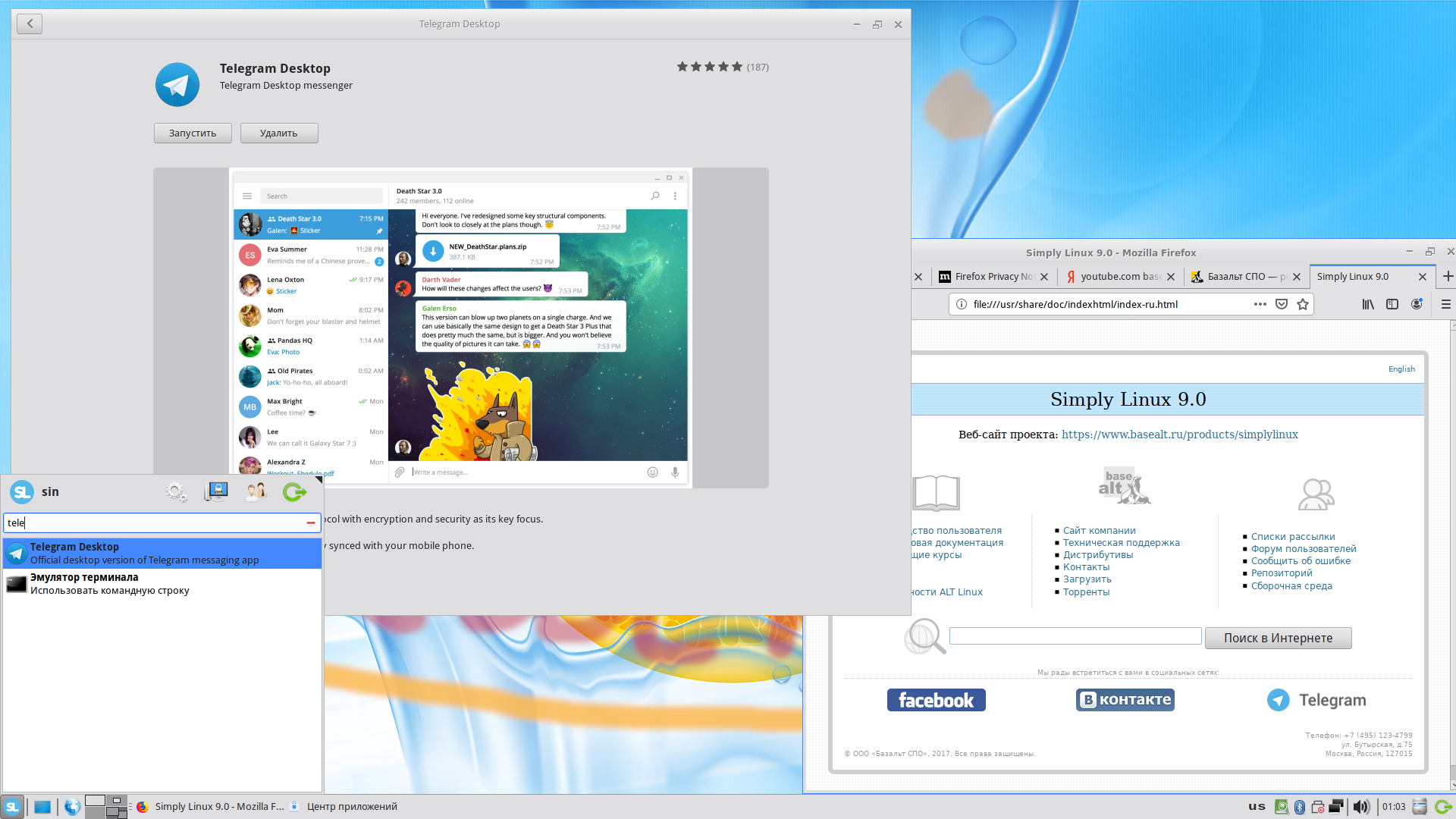Click the five-star rating
This screenshot has width=1456, height=819.
pos(709,67)
